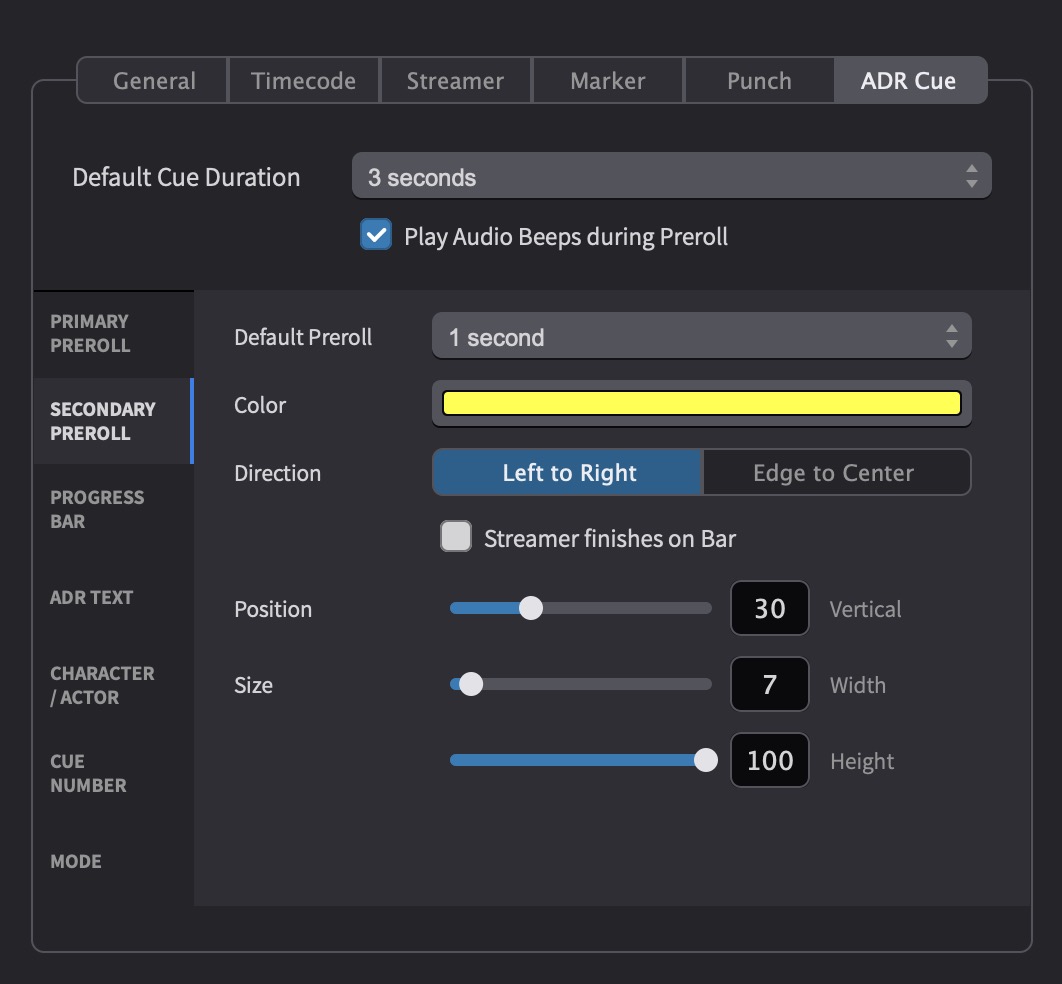Switch Direction to Edge to Center
Image resolution: width=1062 pixels, height=984 pixels.
tap(837, 472)
